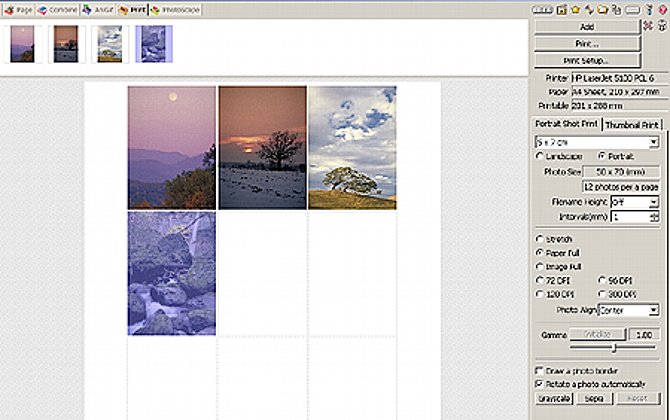The height and width of the screenshot is (420, 670).
Task: Open the Filename Height dropdown
Action: pos(653,202)
